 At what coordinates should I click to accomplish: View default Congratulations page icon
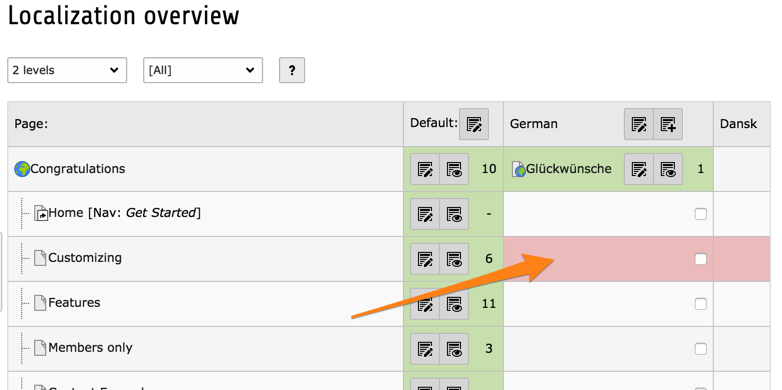tap(454, 169)
